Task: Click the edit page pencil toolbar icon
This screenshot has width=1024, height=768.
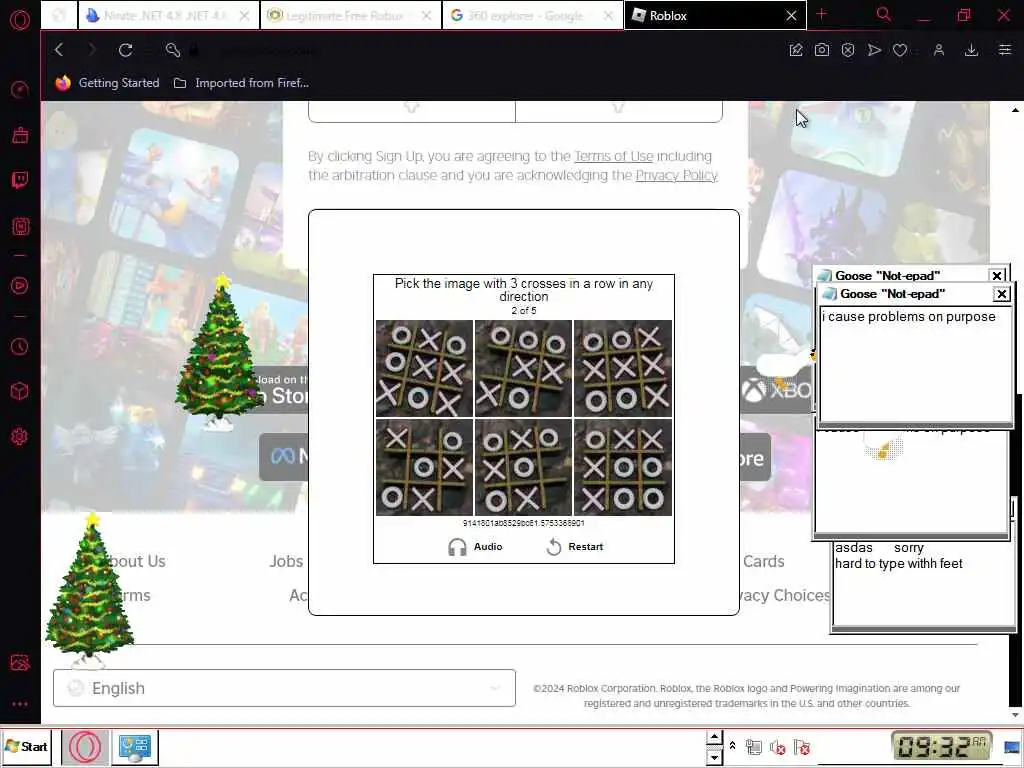Action: 795,50
